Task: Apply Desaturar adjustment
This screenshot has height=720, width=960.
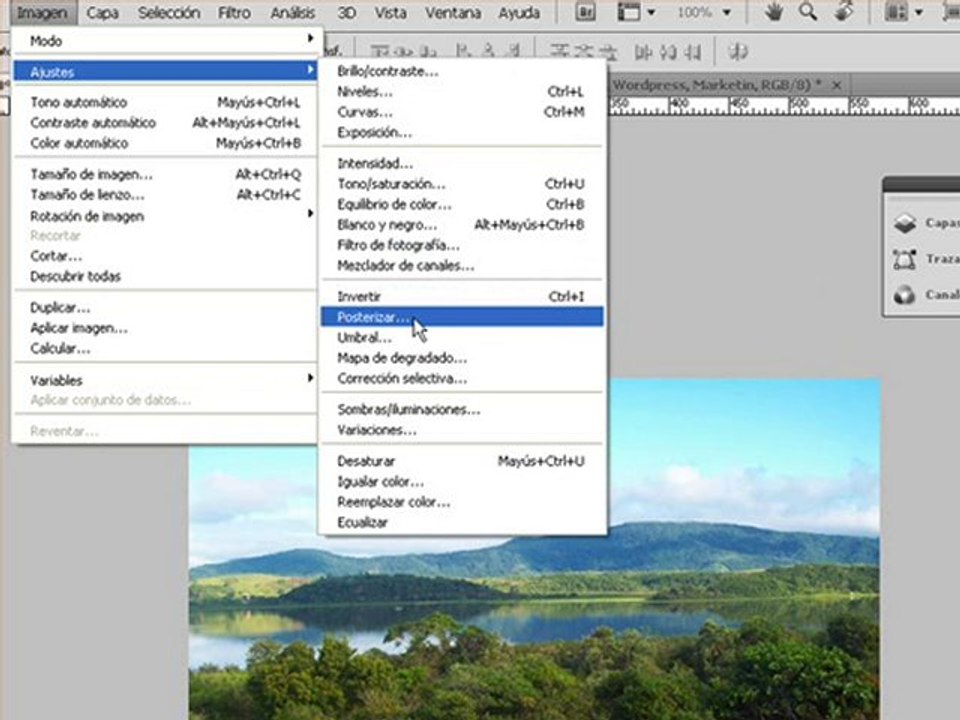Action: click(x=462, y=461)
